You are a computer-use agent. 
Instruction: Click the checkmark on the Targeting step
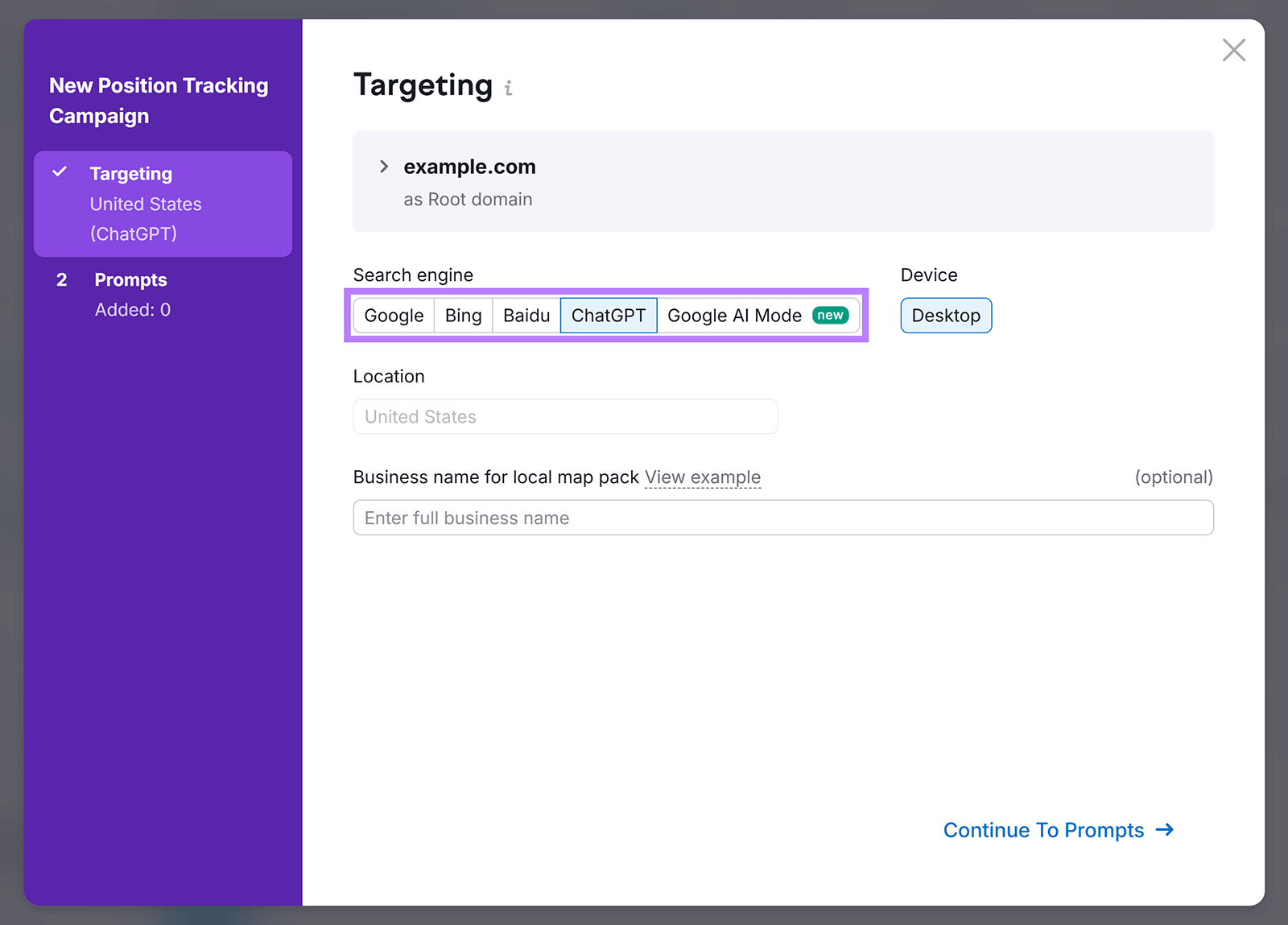coord(60,171)
